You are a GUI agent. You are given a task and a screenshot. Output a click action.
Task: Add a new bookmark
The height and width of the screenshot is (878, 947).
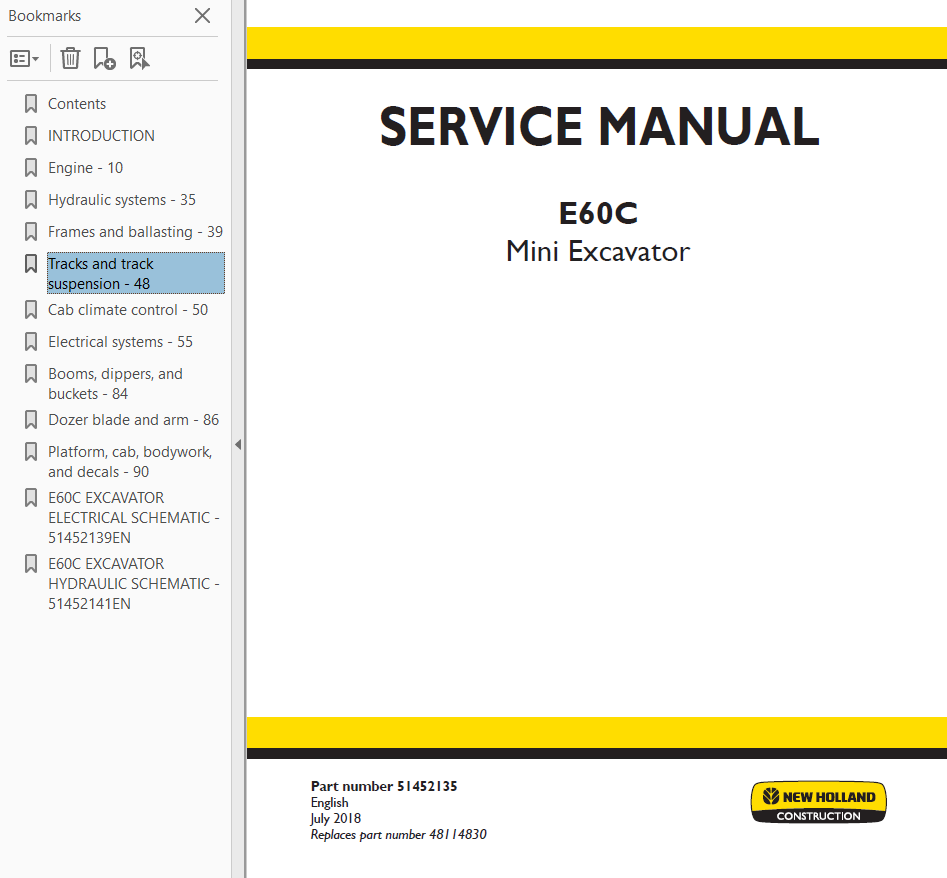104,59
